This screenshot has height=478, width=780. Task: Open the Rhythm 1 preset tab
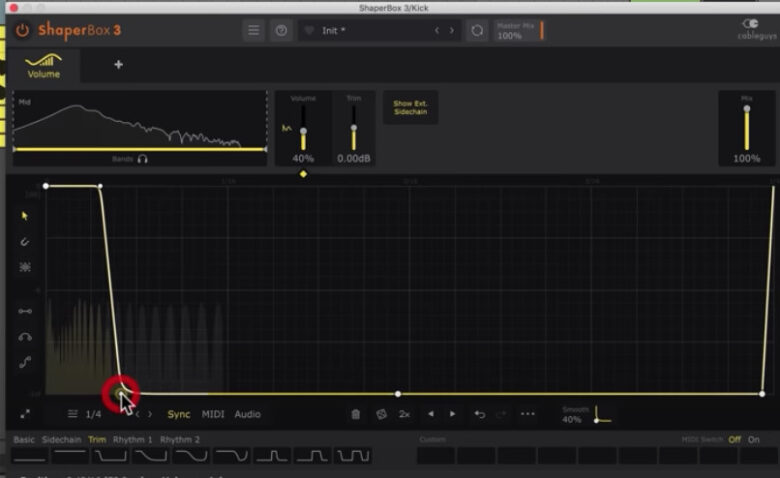pos(132,440)
